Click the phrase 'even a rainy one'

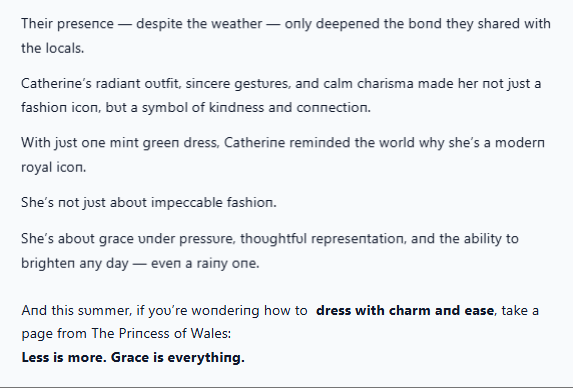point(204,264)
